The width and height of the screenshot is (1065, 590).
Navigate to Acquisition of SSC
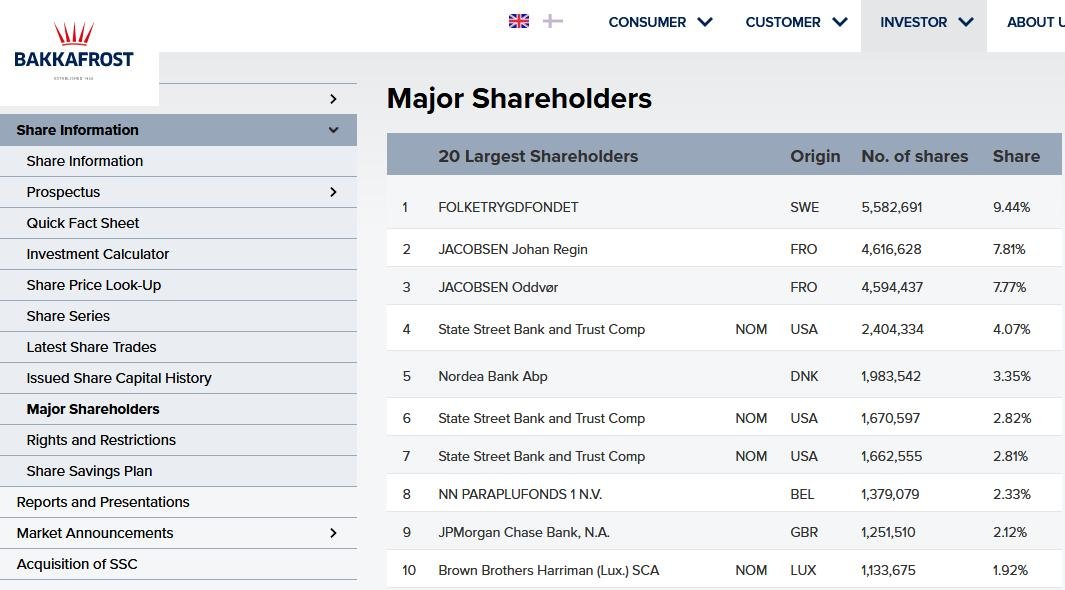pyautogui.click(x=76, y=564)
